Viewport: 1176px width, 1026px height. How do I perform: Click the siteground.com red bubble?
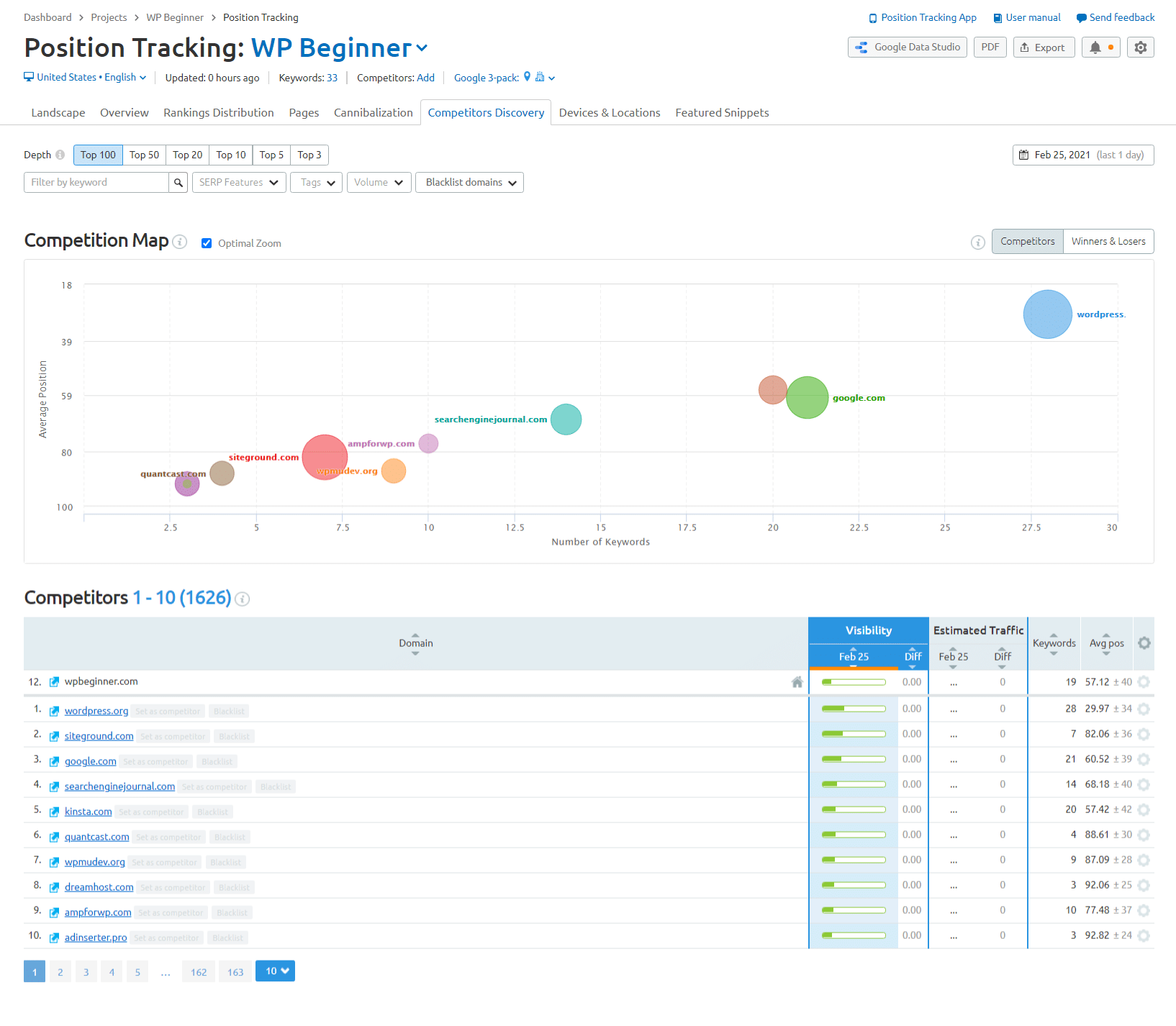pyautogui.click(x=325, y=457)
